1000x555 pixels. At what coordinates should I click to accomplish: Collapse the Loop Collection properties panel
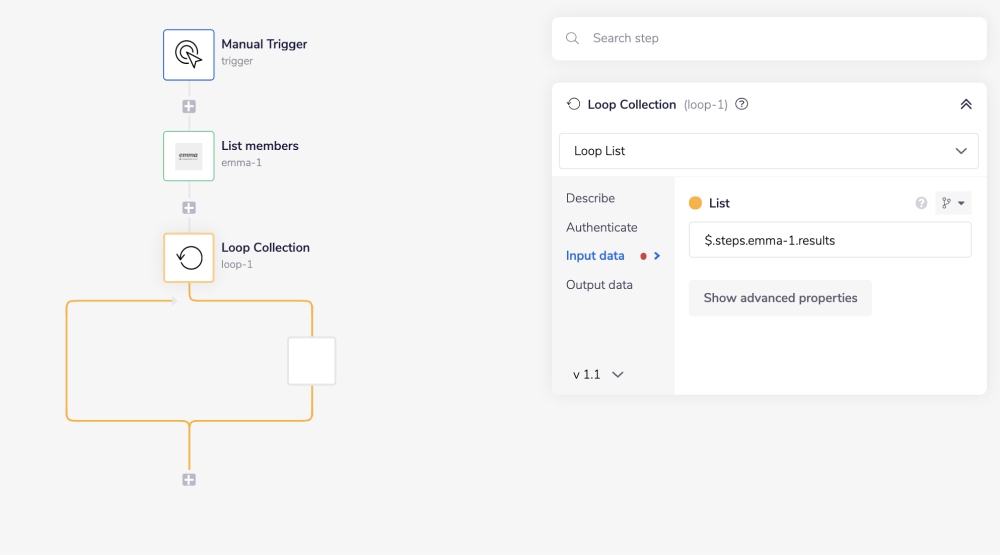coord(965,104)
